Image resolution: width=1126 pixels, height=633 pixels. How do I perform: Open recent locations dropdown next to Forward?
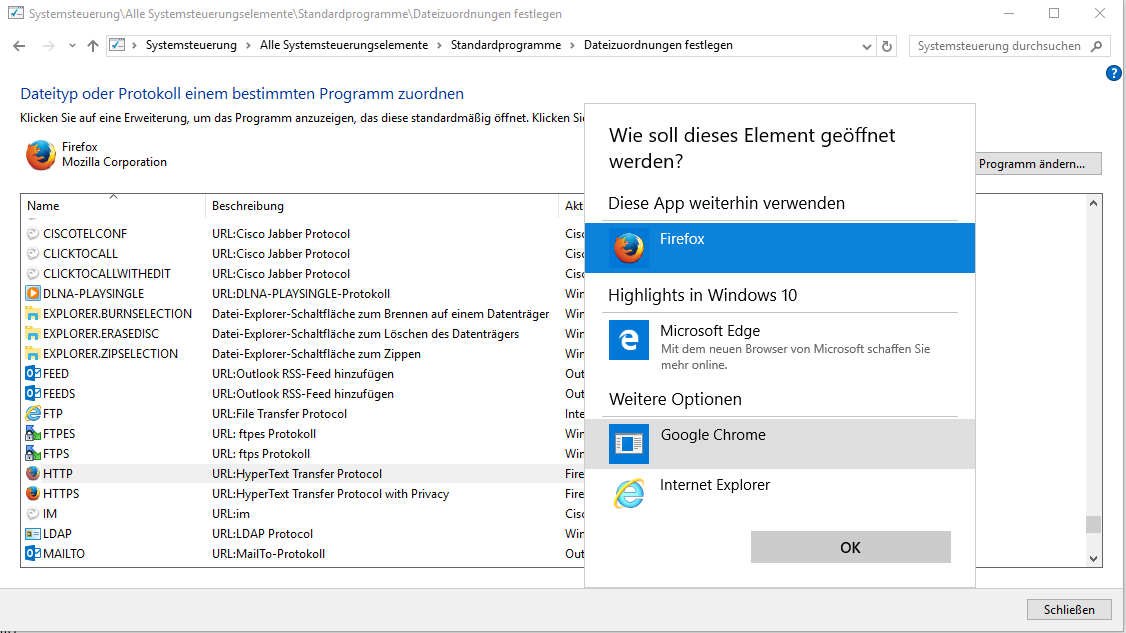point(71,46)
